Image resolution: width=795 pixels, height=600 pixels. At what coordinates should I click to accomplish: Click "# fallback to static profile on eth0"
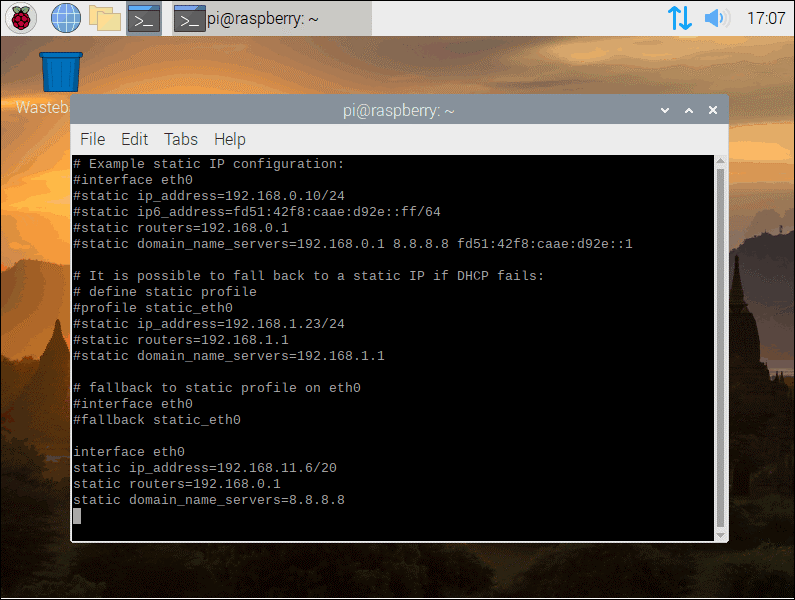click(x=216, y=388)
